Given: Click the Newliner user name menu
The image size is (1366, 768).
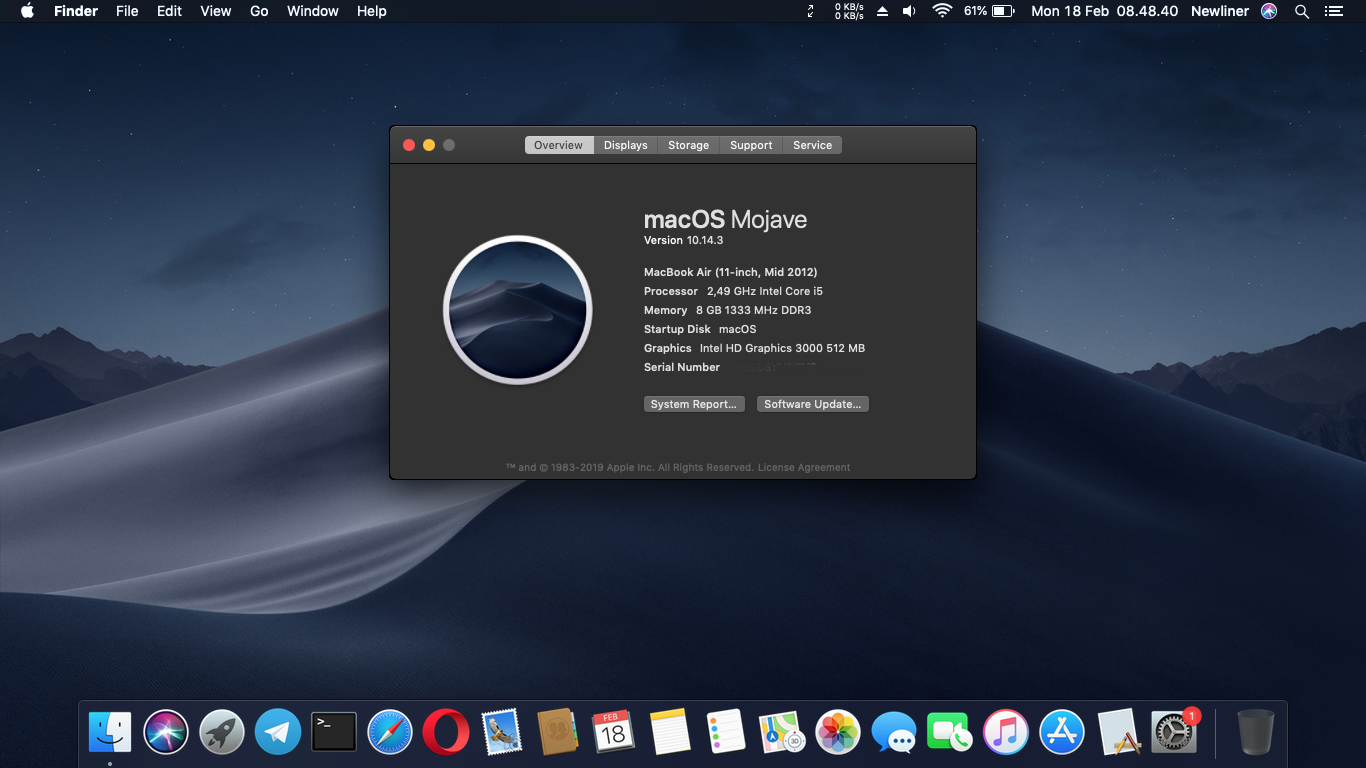Looking at the screenshot, I should click(x=1220, y=11).
